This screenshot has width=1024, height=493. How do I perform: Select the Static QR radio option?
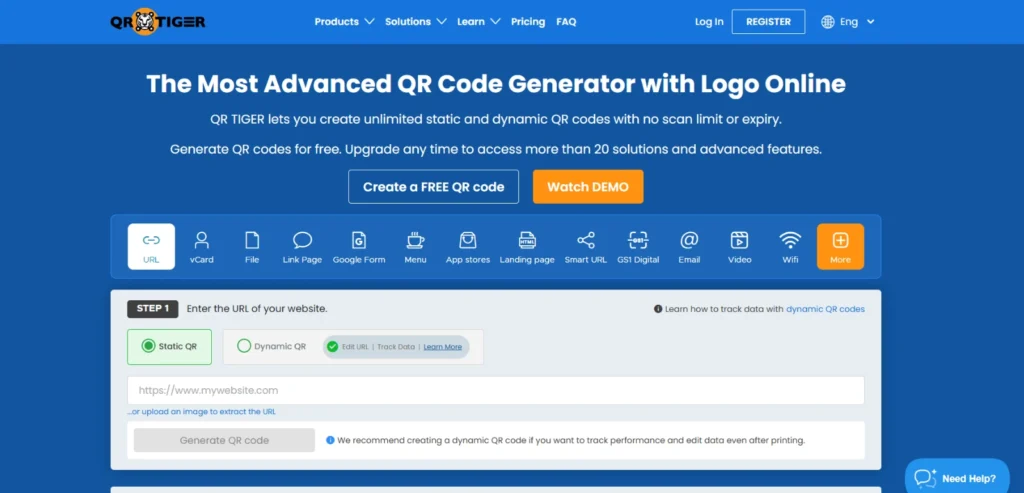point(149,347)
